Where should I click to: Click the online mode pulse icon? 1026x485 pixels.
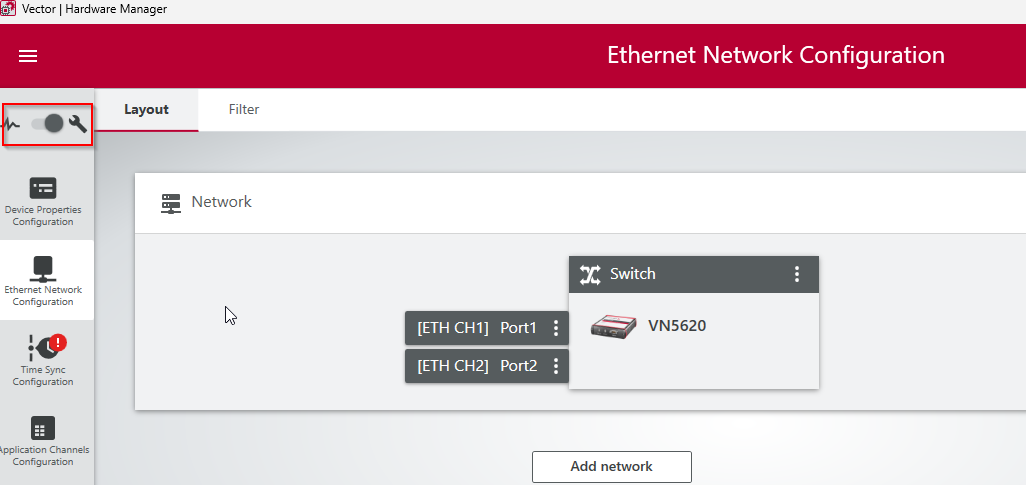[12, 124]
